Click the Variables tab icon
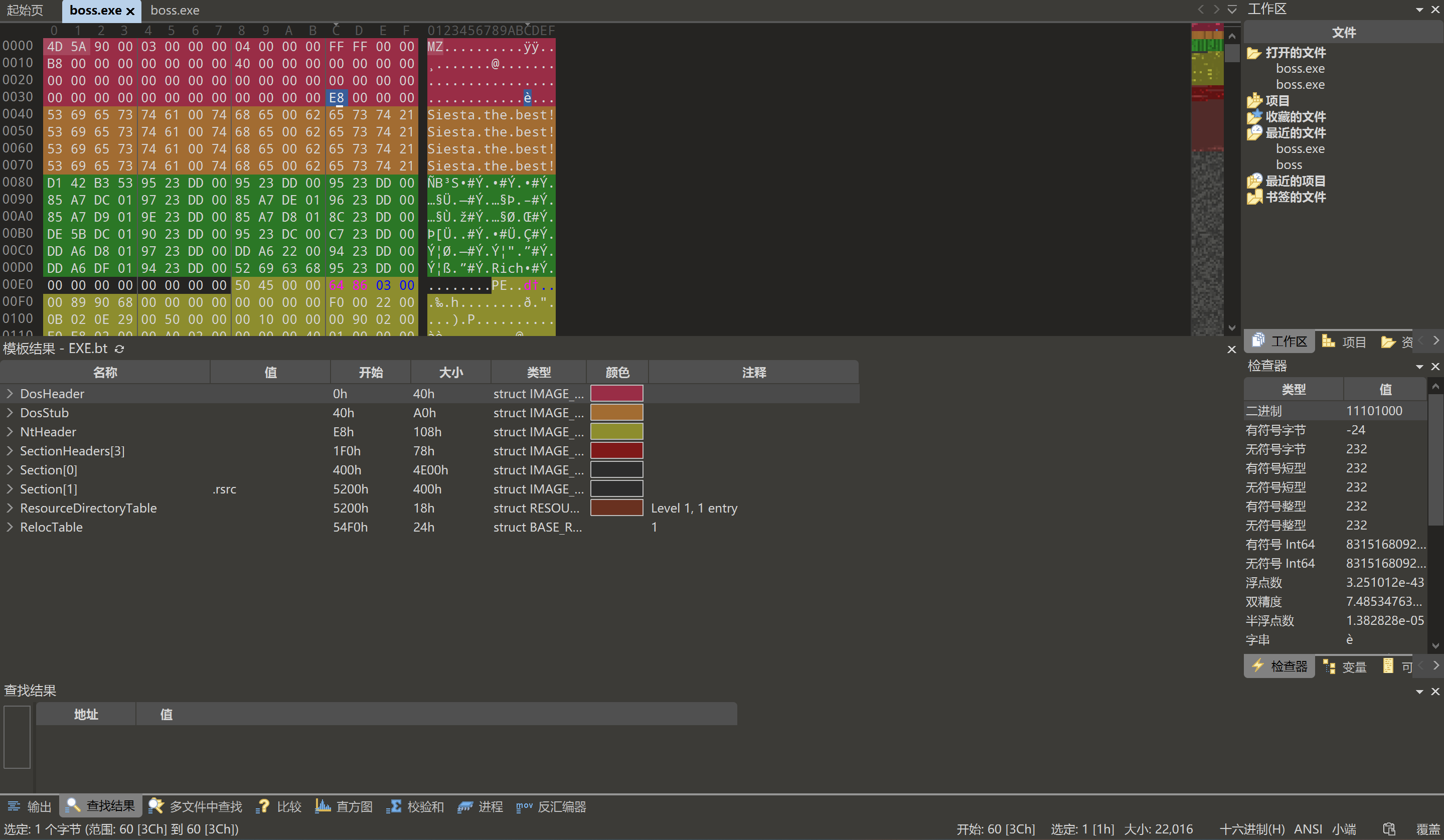Image resolution: width=1444 pixels, height=840 pixels. (x=1329, y=666)
